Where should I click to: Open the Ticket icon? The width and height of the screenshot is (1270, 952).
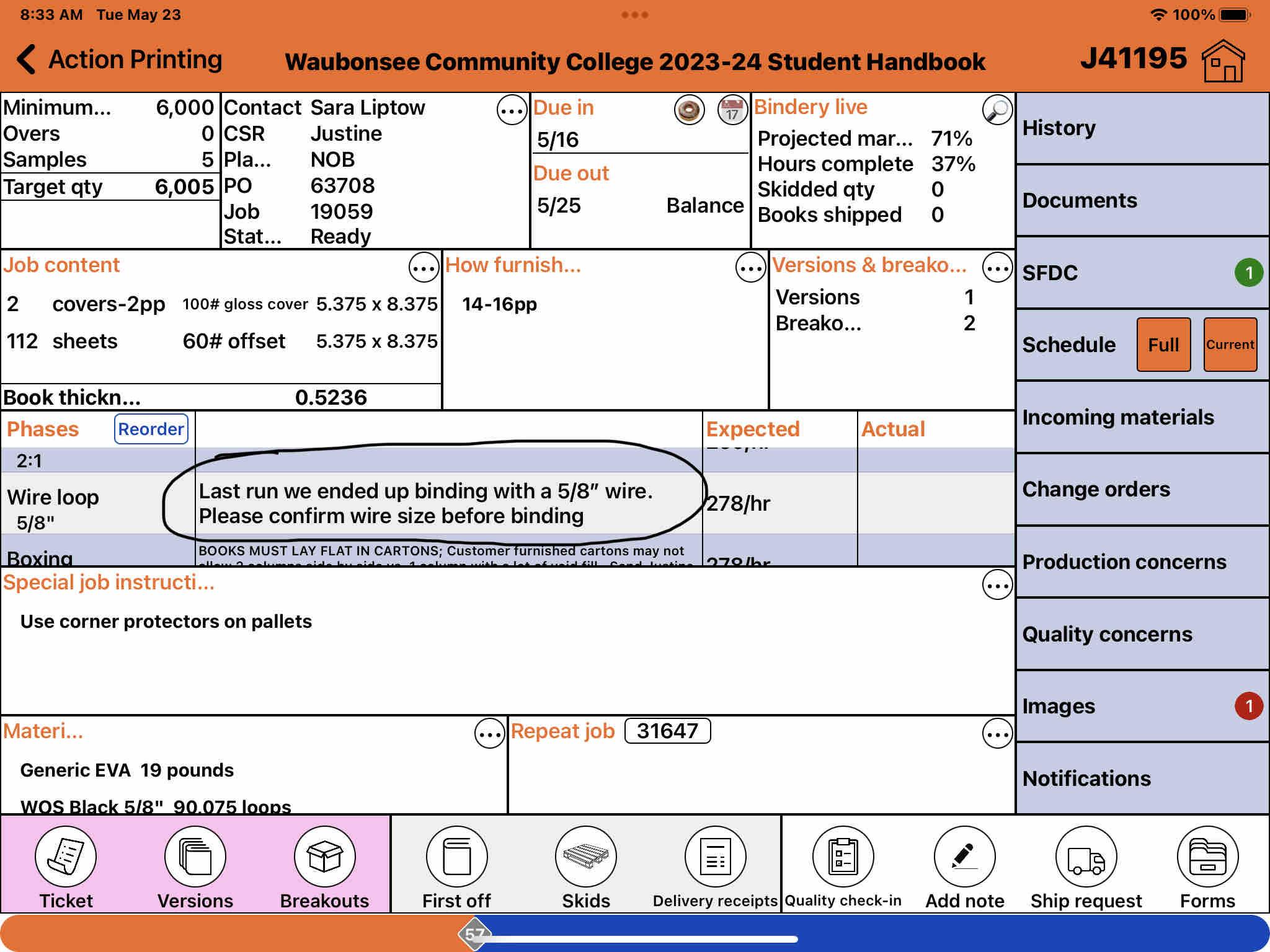click(x=66, y=857)
